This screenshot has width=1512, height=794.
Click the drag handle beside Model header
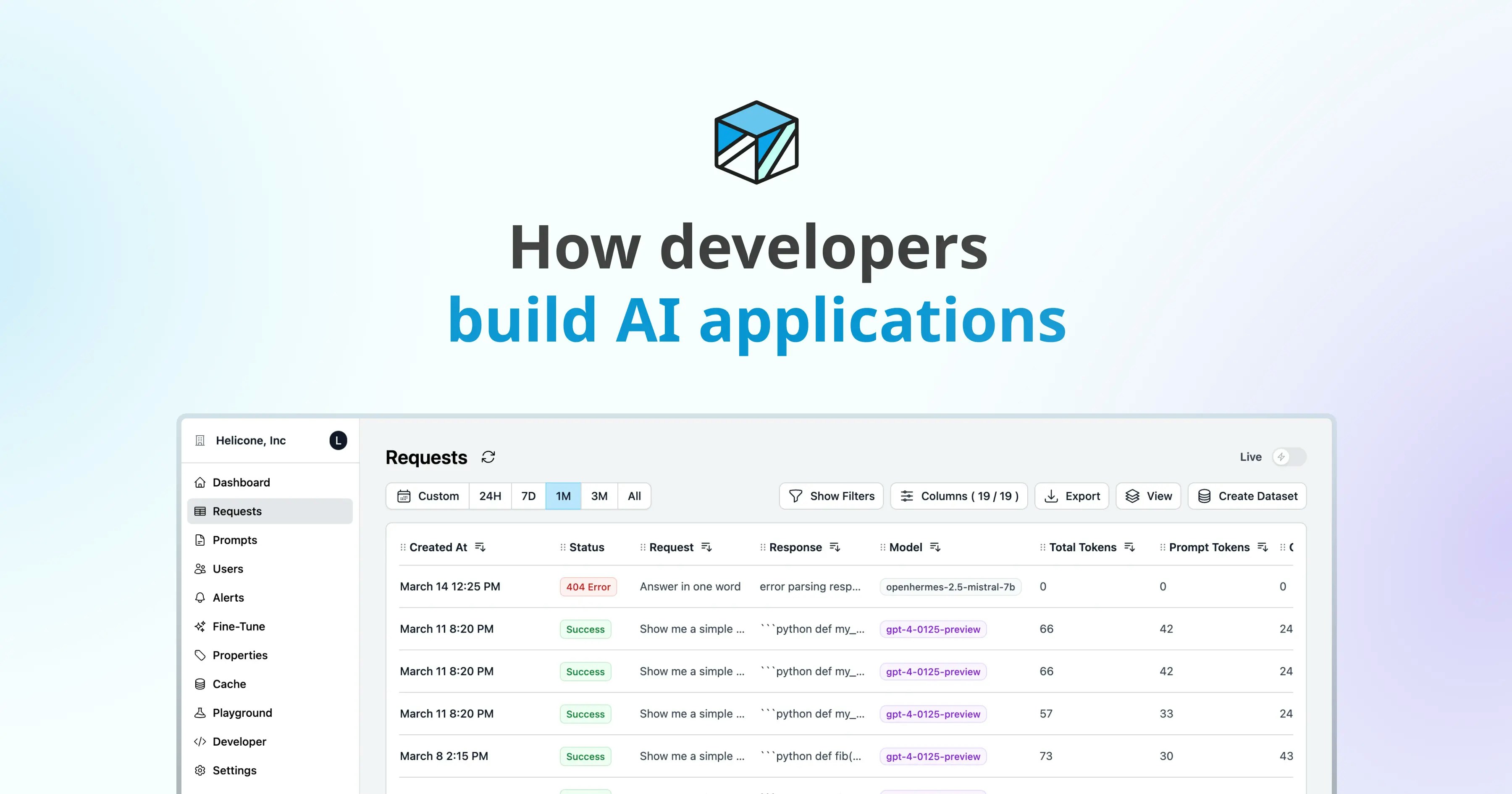click(883, 547)
